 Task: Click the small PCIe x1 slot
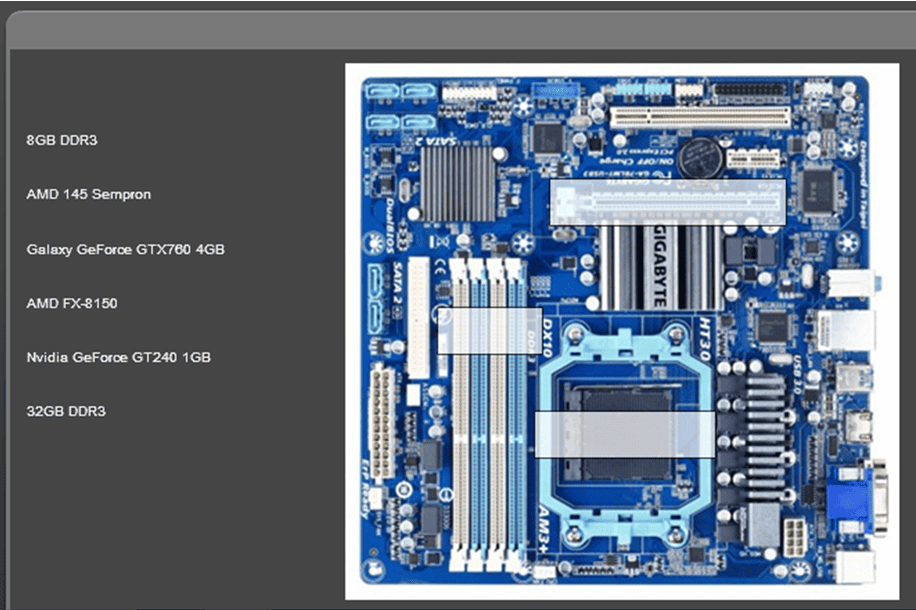coord(751,157)
